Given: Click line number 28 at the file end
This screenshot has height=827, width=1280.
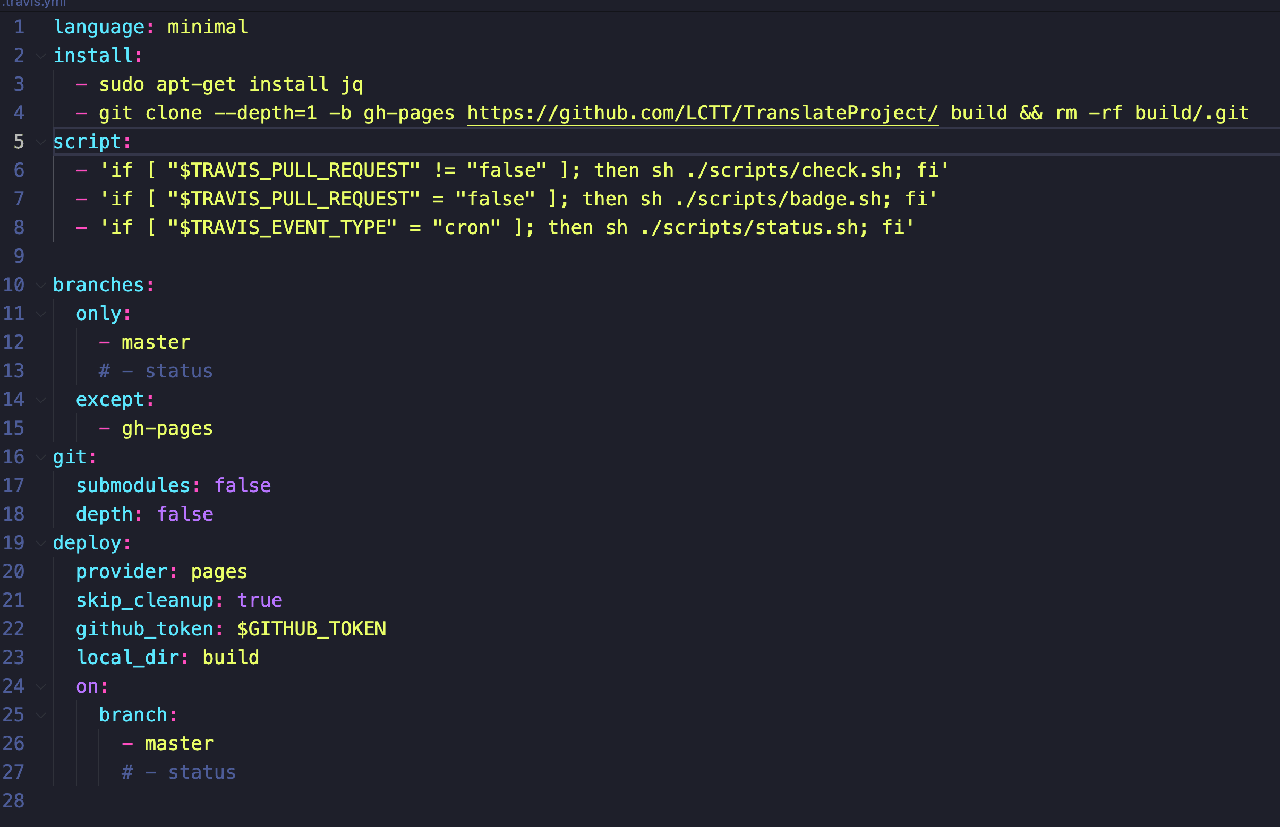Looking at the screenshot, I should (14, 800).
